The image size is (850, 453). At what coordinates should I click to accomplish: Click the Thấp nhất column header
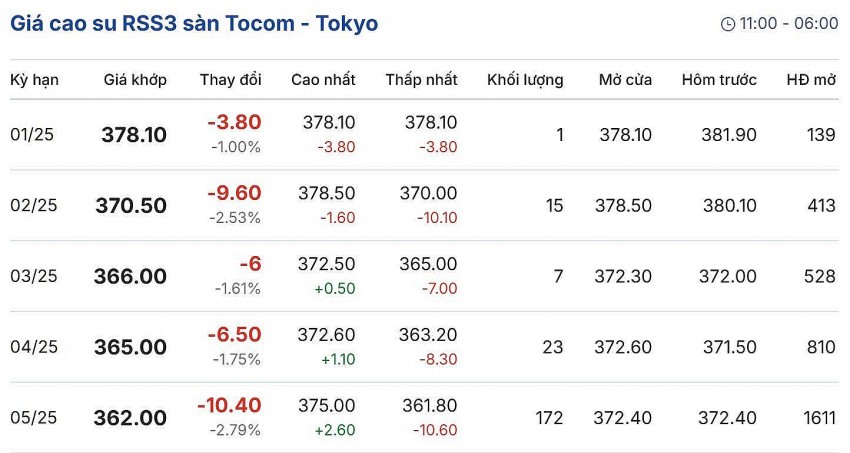click(x=421, y=80)
